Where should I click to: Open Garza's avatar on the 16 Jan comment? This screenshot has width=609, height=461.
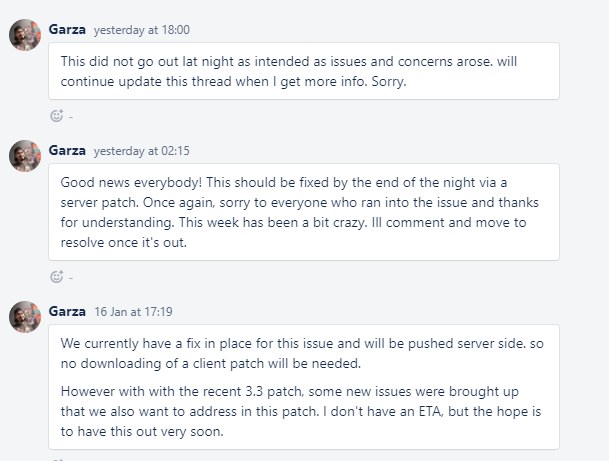25,317
